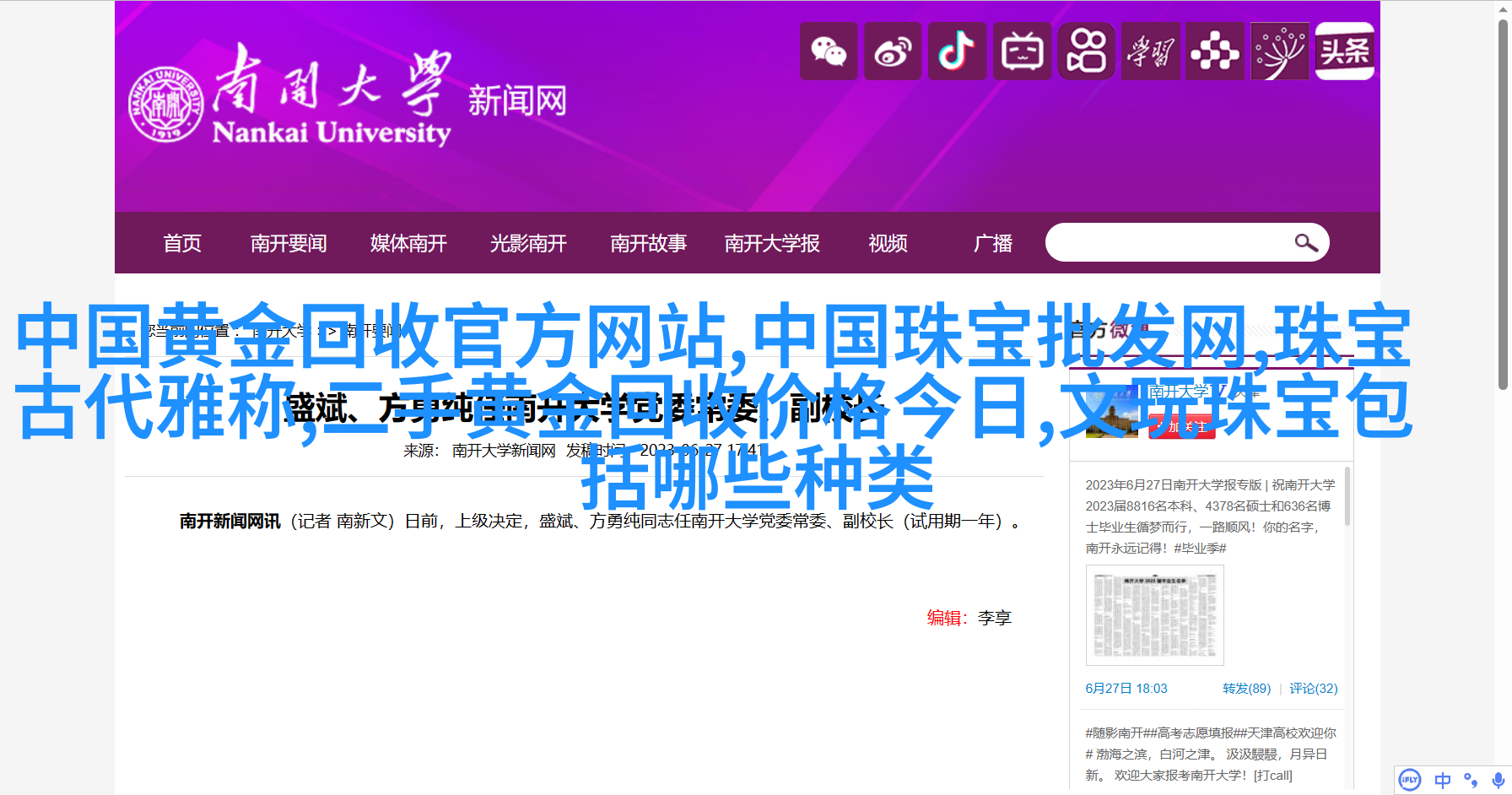Open the Kuaishou camera icon
This screenshot has height=795, width=1512.
1086,51
